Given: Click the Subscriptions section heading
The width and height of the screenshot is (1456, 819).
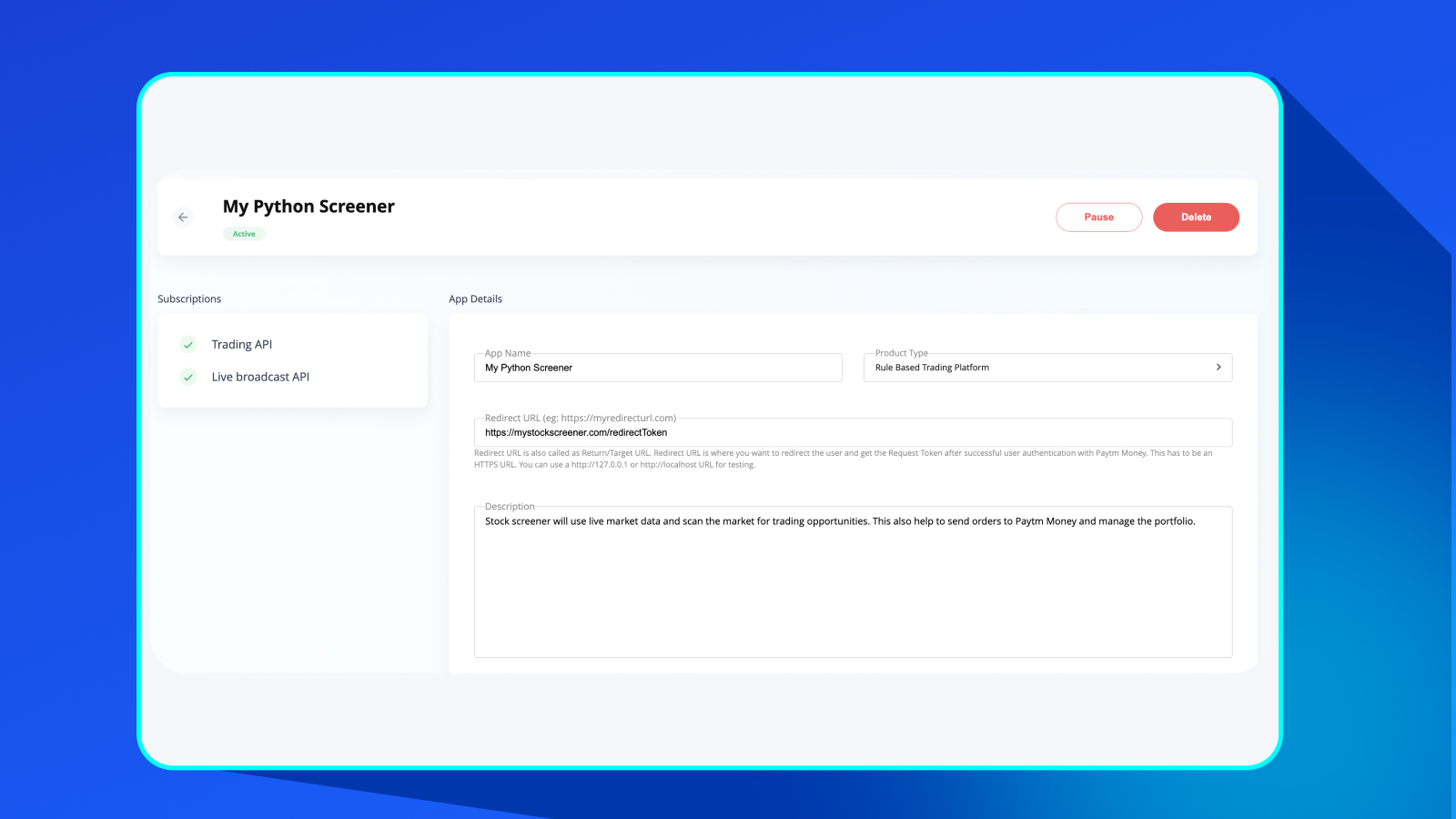Looking at the screenshot, I should 189,299.
